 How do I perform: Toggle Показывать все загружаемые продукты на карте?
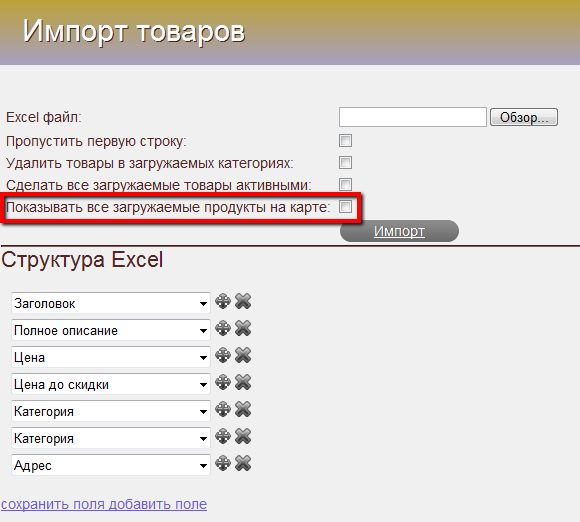[345, 206]
